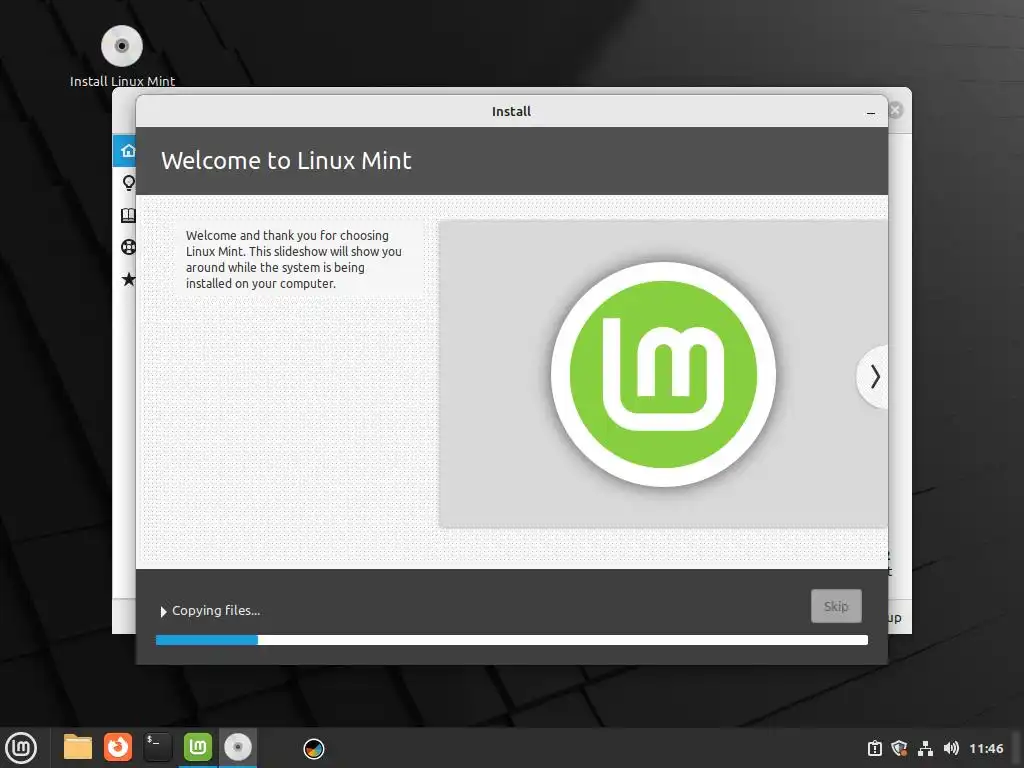The width and height of the screenshot is (1024, 768).
Task: Switch to the Install taskbar item
Action: tap(238, 747)
